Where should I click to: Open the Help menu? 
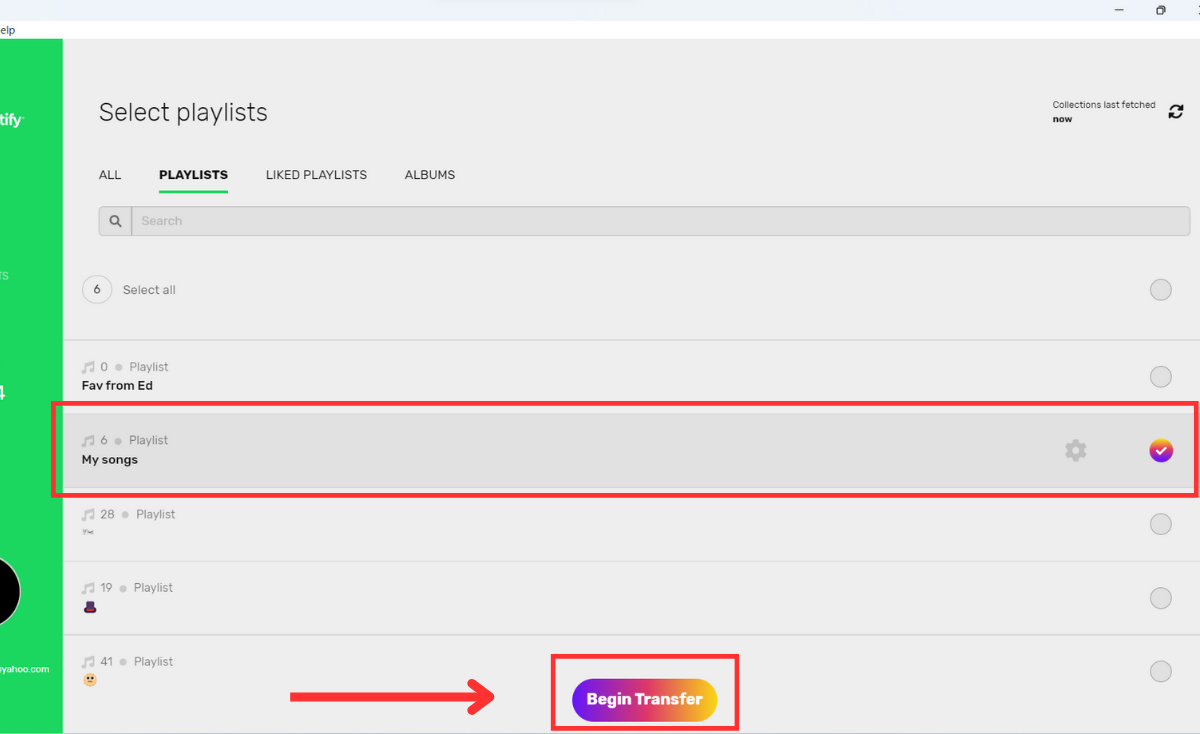6,31
